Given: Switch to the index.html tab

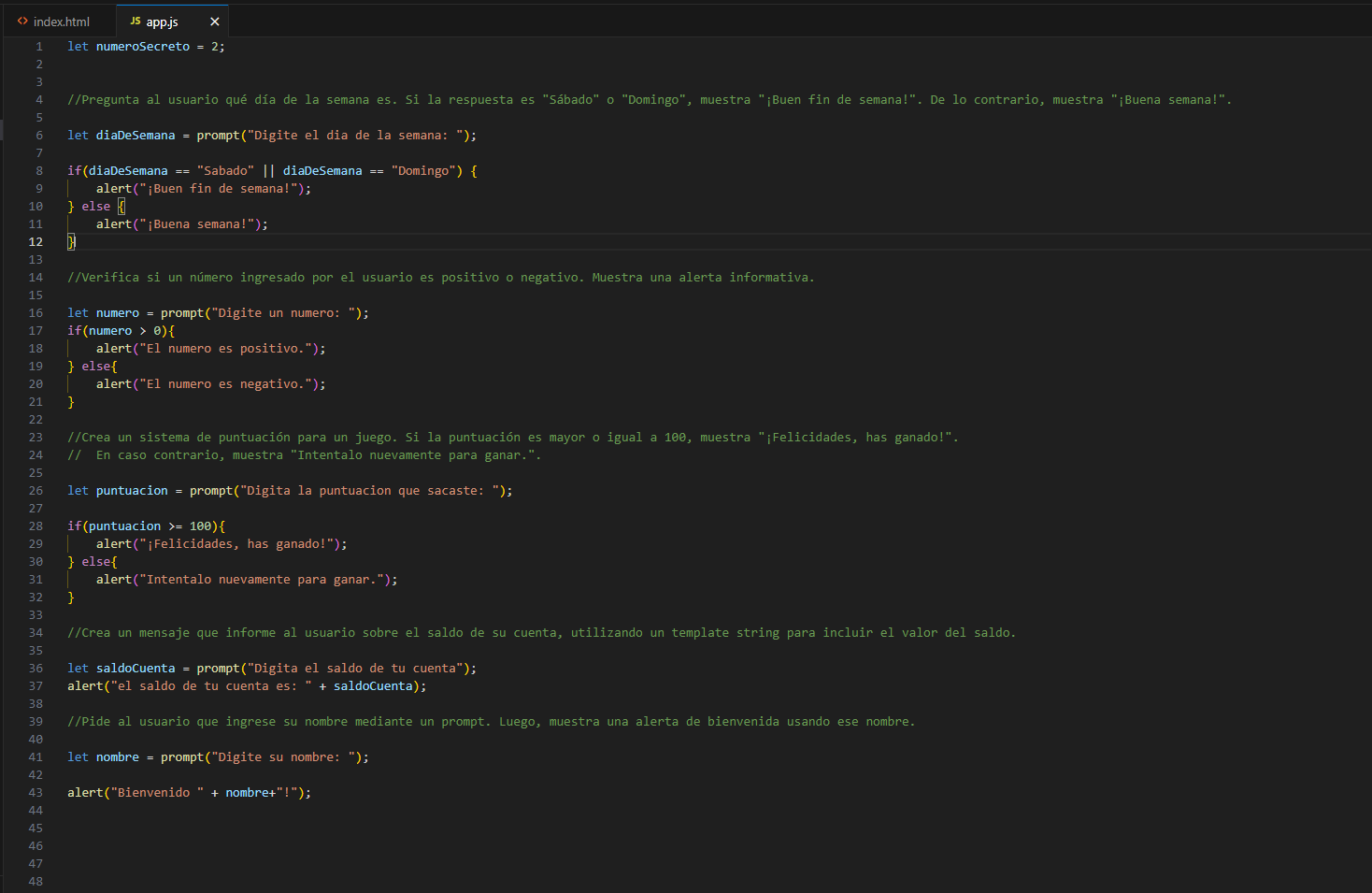Looking at the screenshot, I should (x=62, y=22).
